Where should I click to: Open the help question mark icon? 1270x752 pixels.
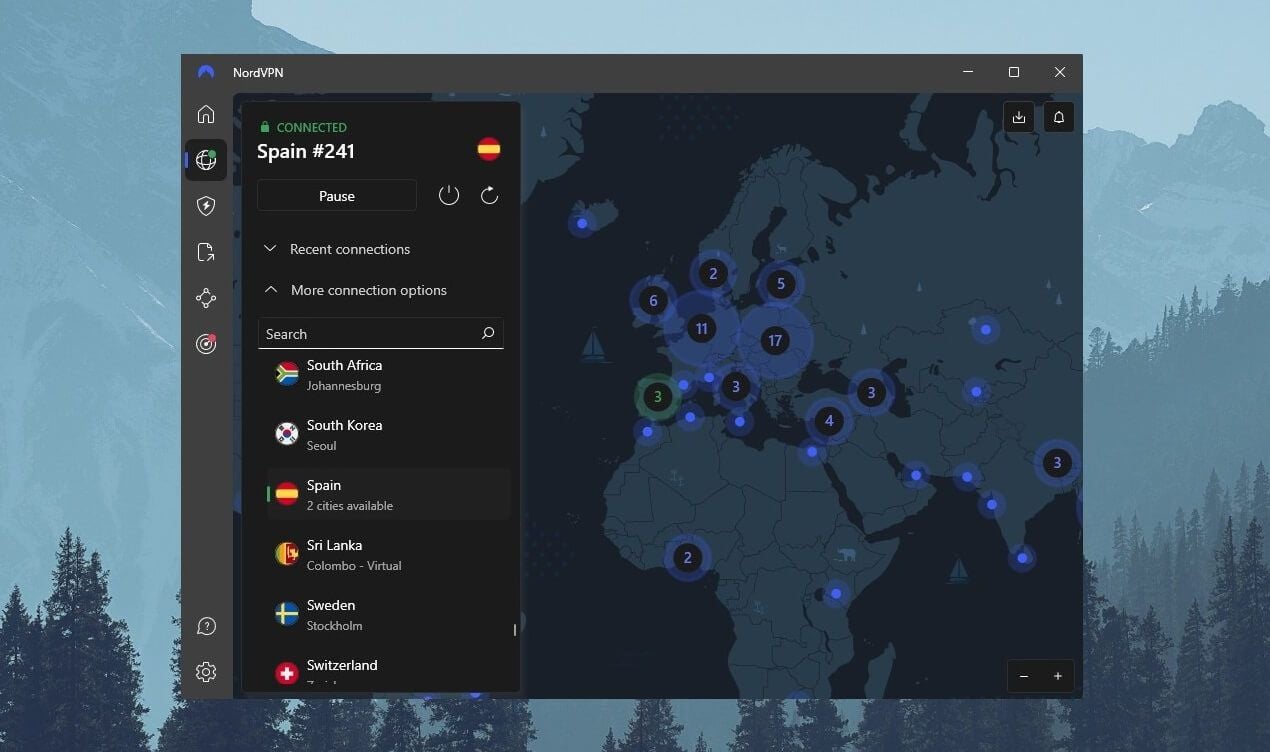click(206, 626)
